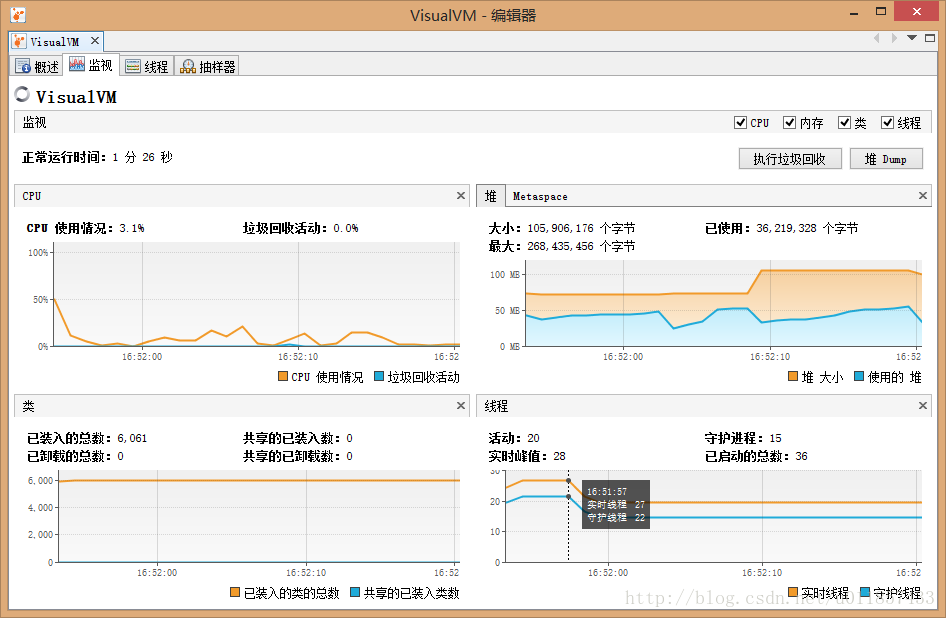This screenshot has width=946, height=618.
Task: Click the CPU 使用情况 orange legend swatch
Action: tap(282, 376)
